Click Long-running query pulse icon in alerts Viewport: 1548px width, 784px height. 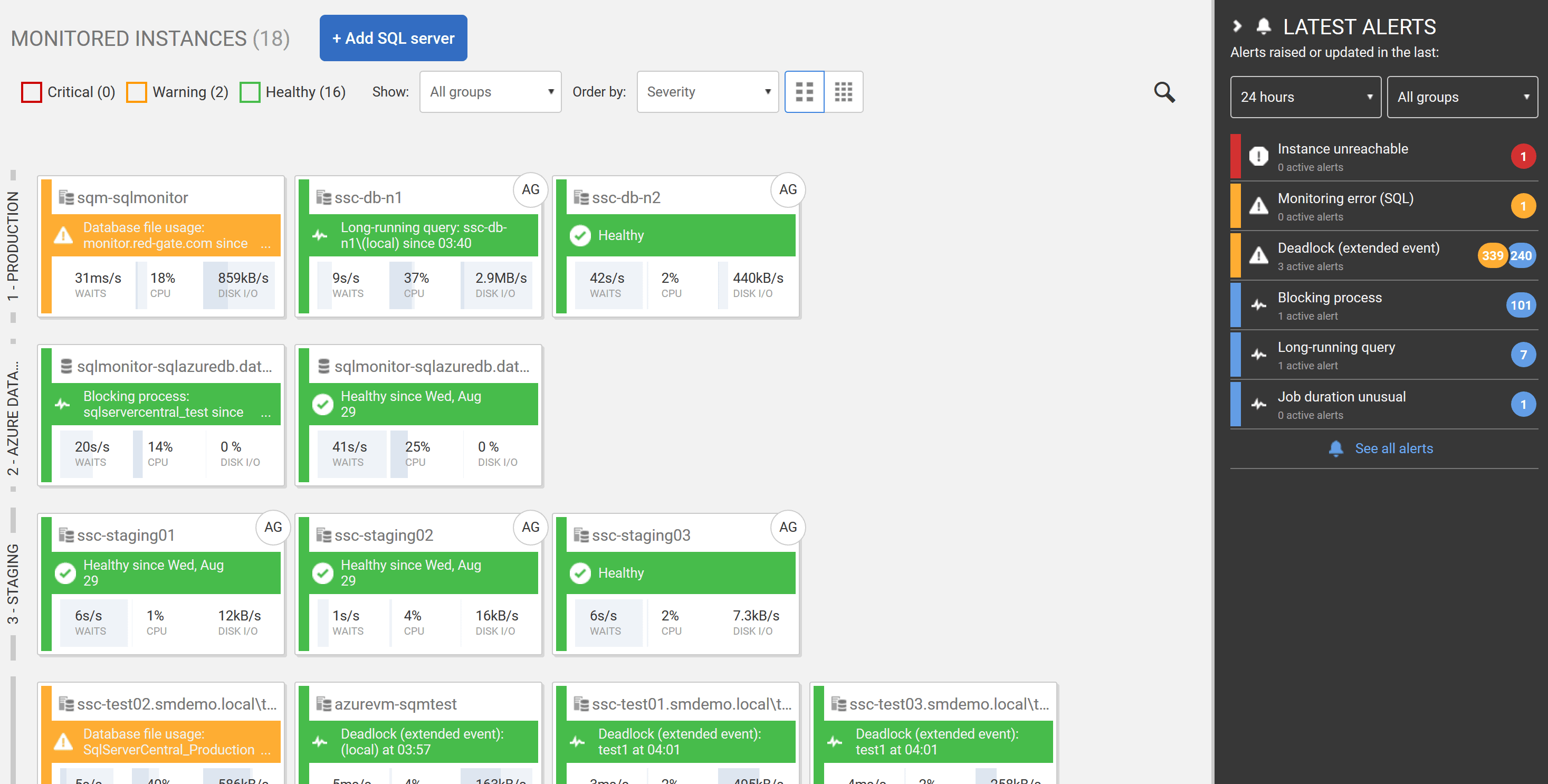click(1258, 355)
